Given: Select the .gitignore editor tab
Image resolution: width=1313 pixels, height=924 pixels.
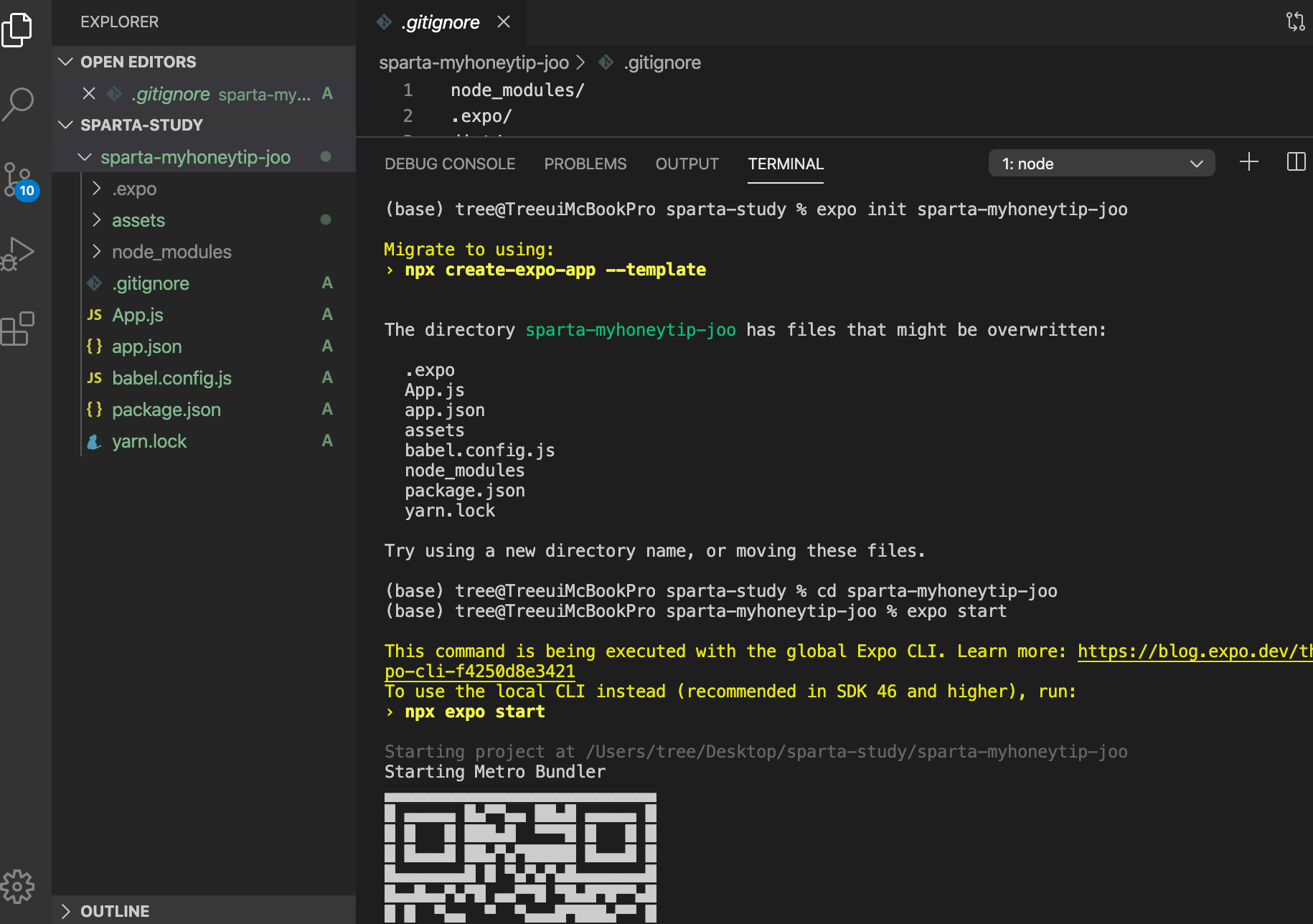Looking at the screenshot, I should pos(441,22).
